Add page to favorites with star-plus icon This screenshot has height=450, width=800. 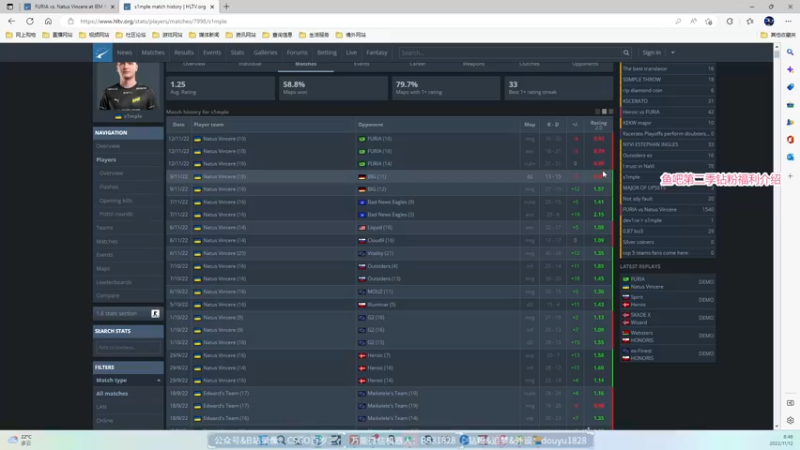[709, 21]
